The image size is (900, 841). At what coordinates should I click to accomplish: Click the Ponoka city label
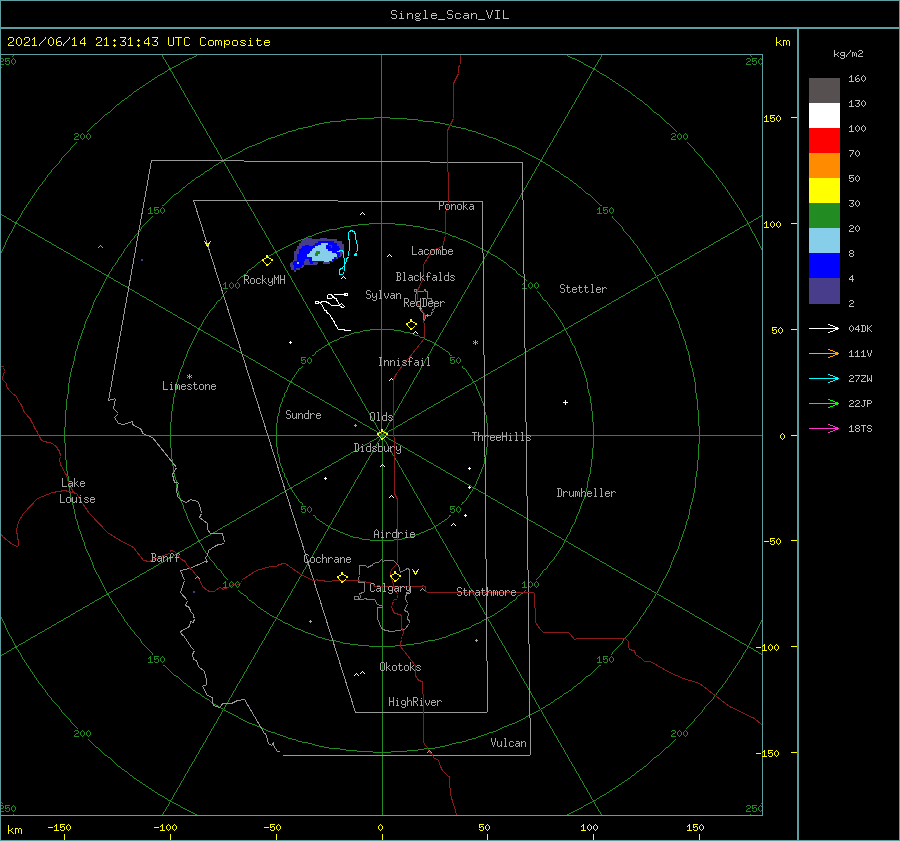pyautogui.click(x=456, y=206)
